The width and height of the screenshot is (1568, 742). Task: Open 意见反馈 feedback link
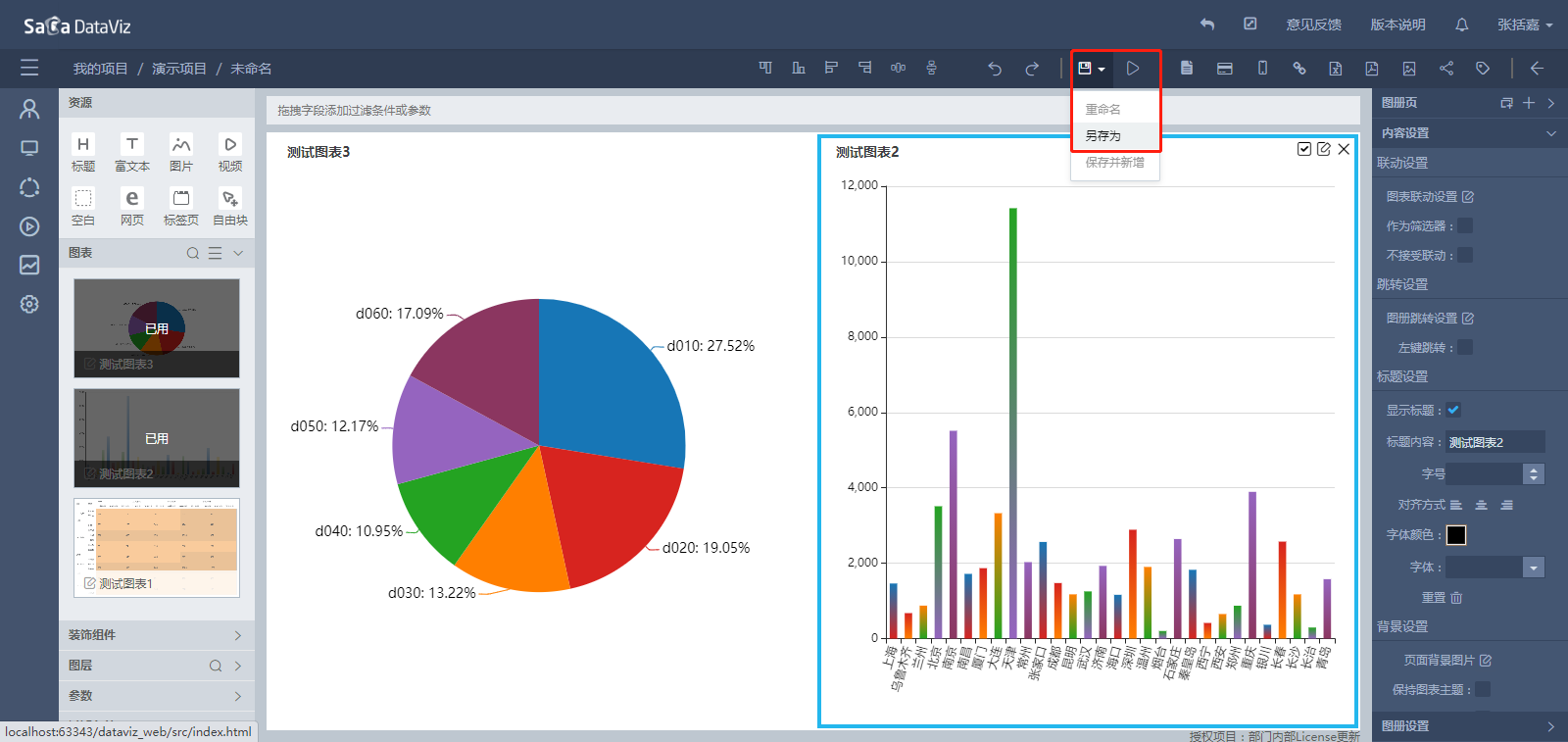tap(1314, 25)
